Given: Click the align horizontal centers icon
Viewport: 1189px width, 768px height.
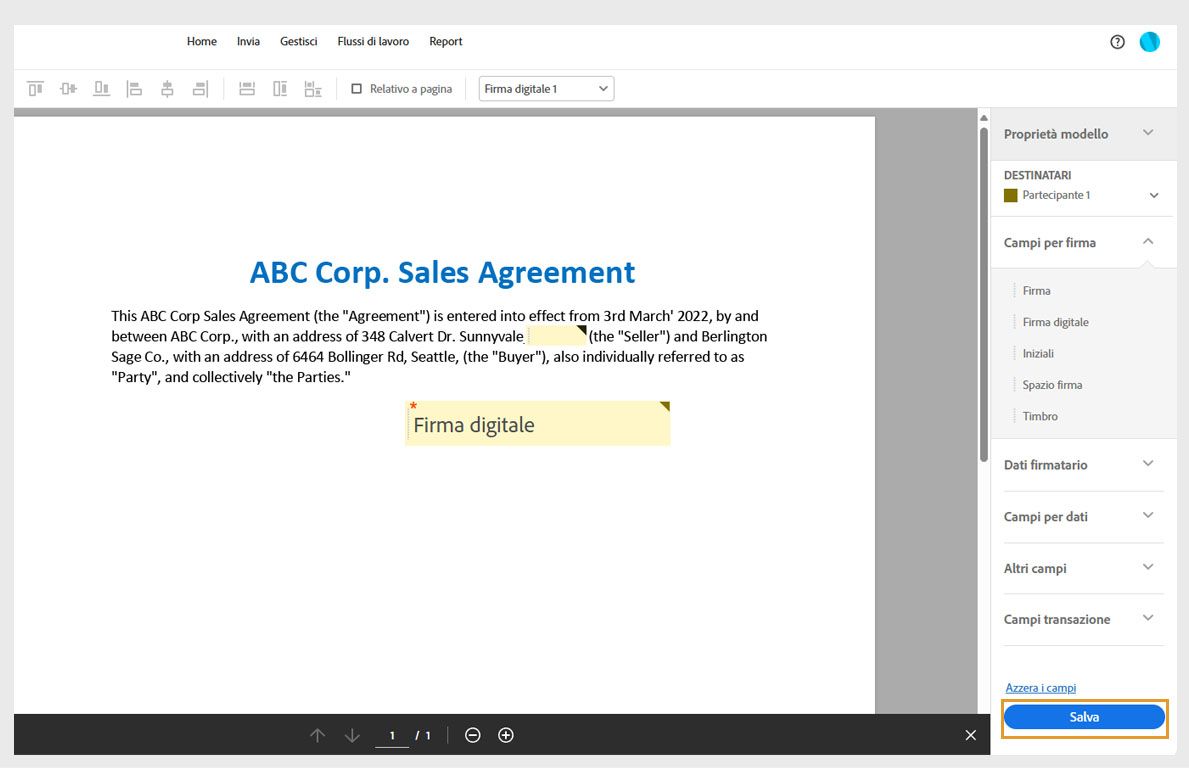Looking at the screenshot, I should pos(167,89).
